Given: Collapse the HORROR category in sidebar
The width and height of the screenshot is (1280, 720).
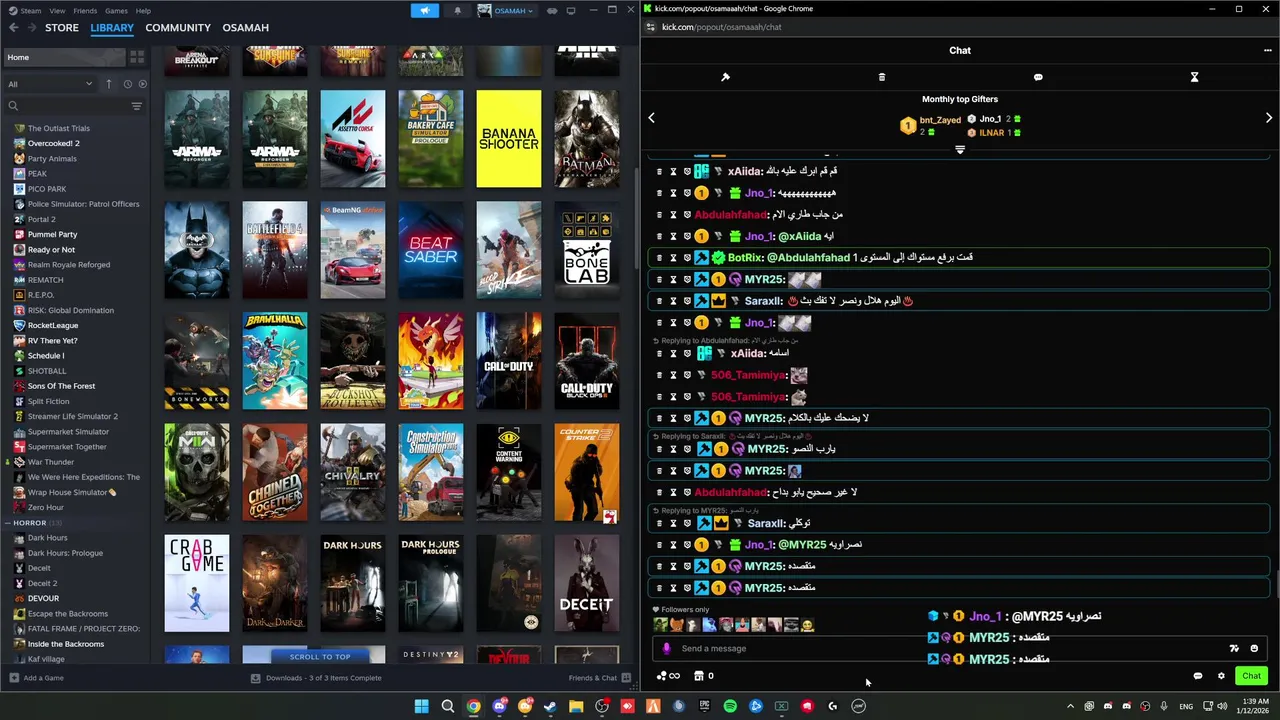Looking at the screenshot, I should pos(8,523).
